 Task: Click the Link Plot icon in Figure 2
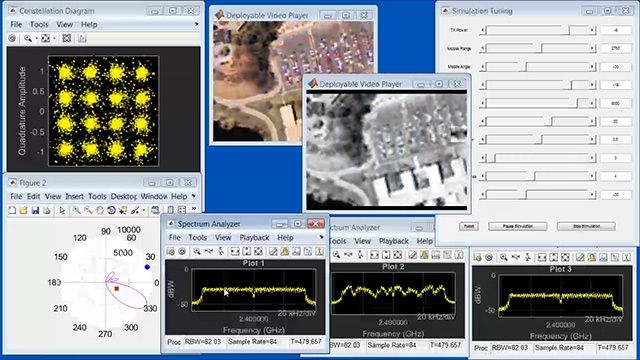tap(155, 210)
